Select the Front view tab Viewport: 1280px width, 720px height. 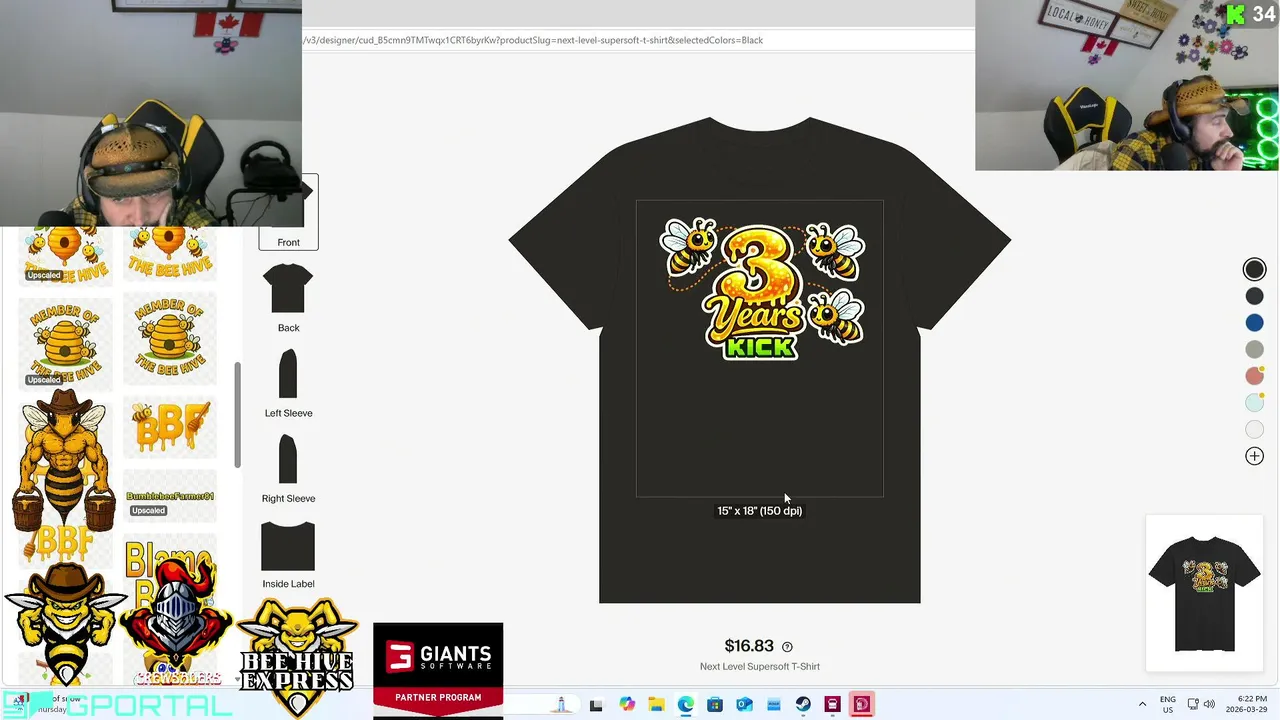click(x=288, y=212)
